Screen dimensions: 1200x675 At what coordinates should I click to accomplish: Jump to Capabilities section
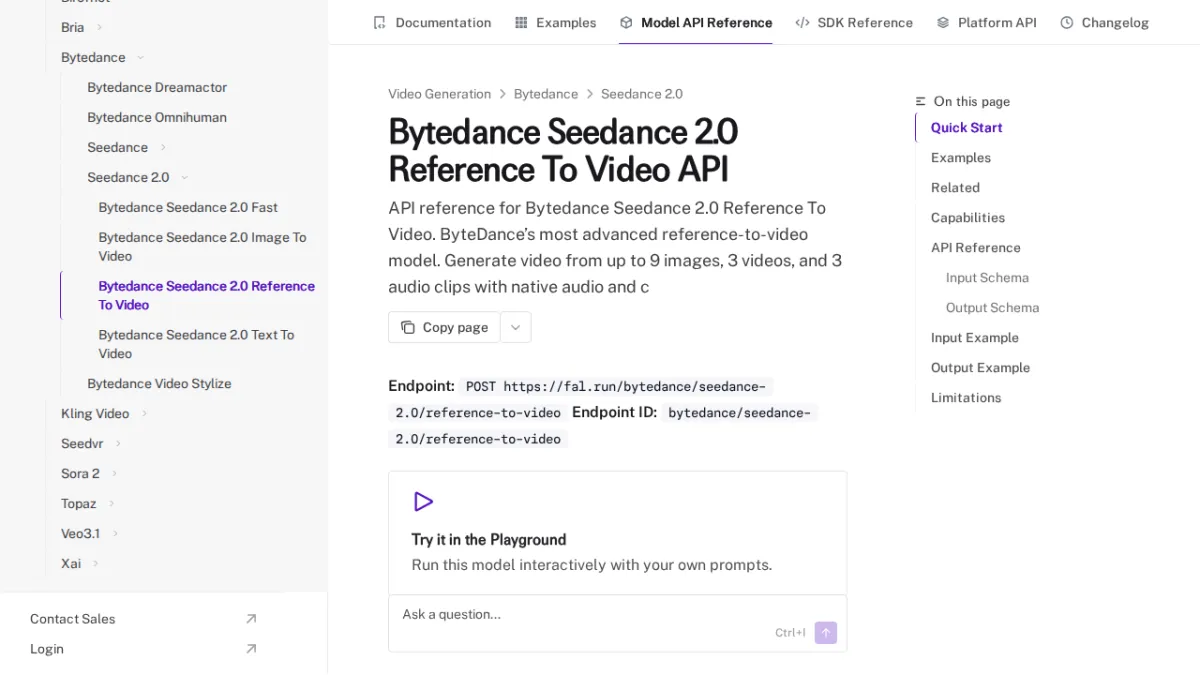coord(968,217)
